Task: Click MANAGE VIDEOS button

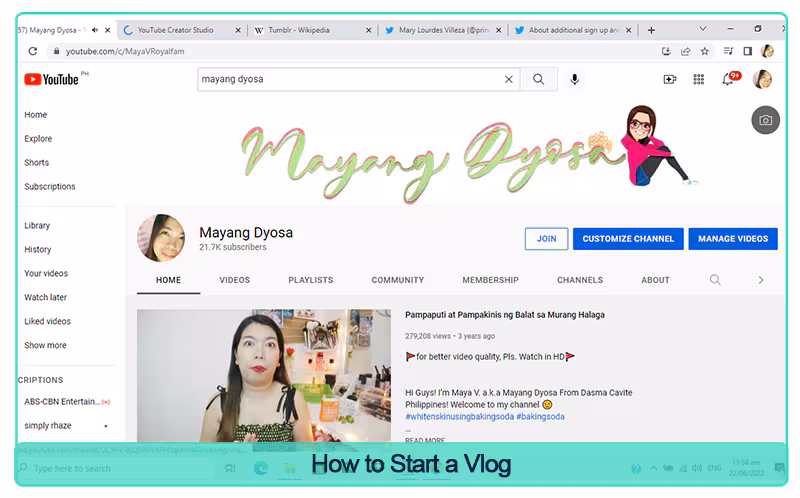Action: [733, 238]
